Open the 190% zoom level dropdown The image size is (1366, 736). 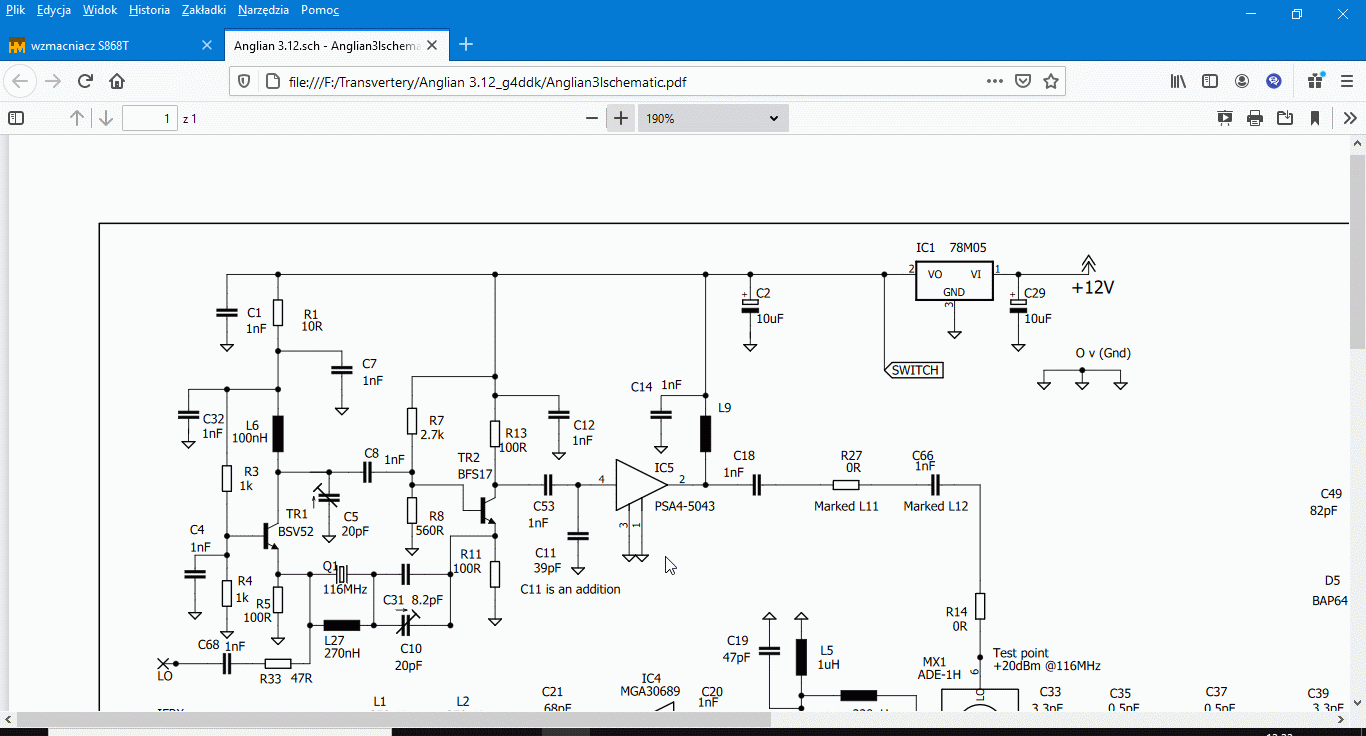pos(712,118)
